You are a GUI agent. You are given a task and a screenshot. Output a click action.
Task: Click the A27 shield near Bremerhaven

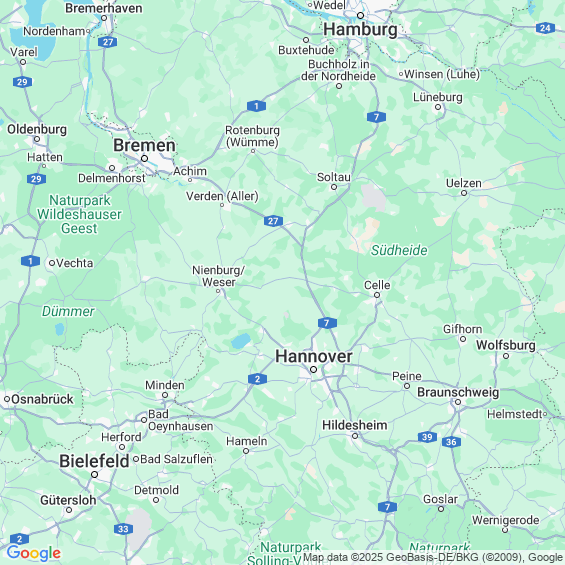[107, 42]
